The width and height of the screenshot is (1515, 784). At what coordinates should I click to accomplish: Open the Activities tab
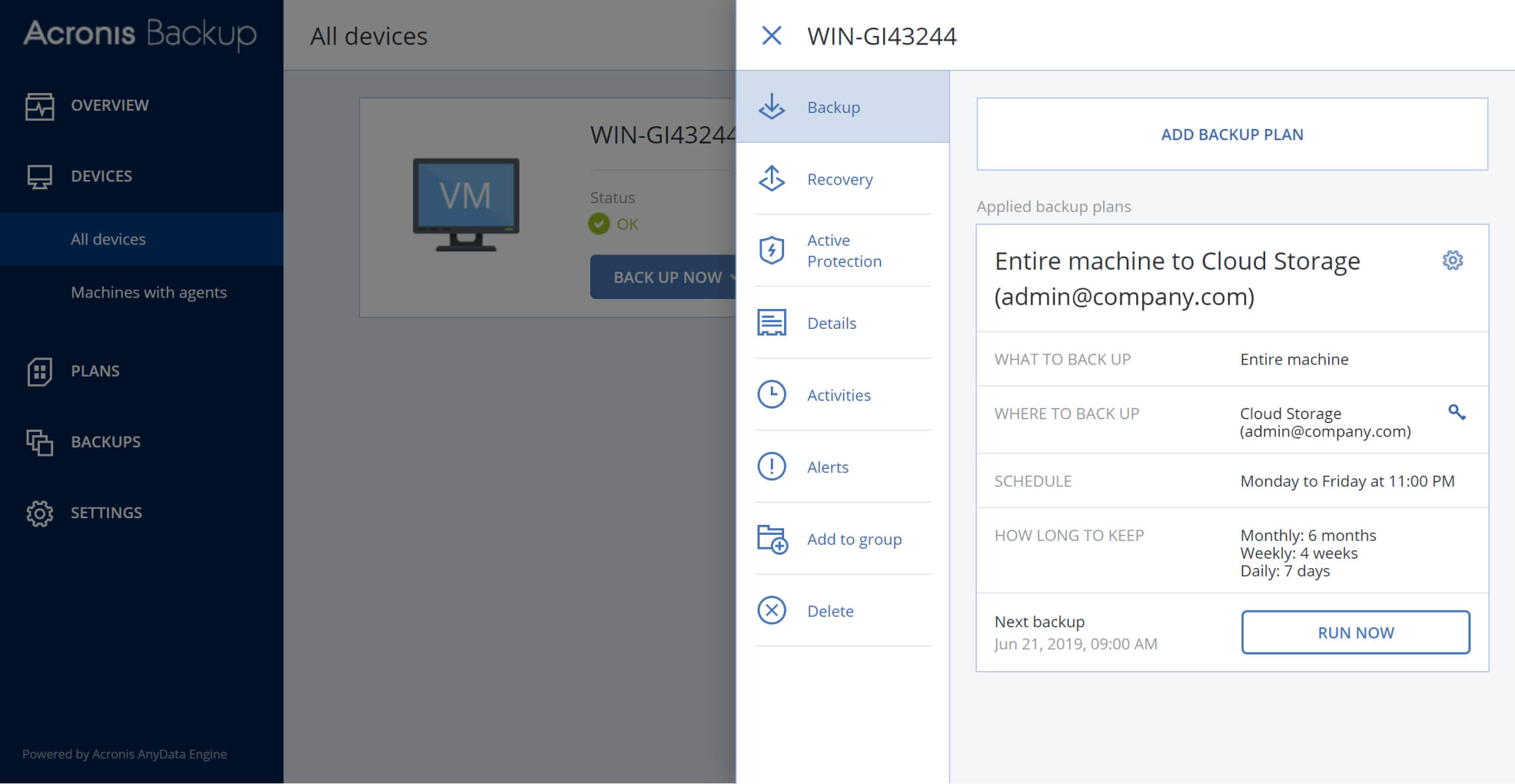pos(843,395)
